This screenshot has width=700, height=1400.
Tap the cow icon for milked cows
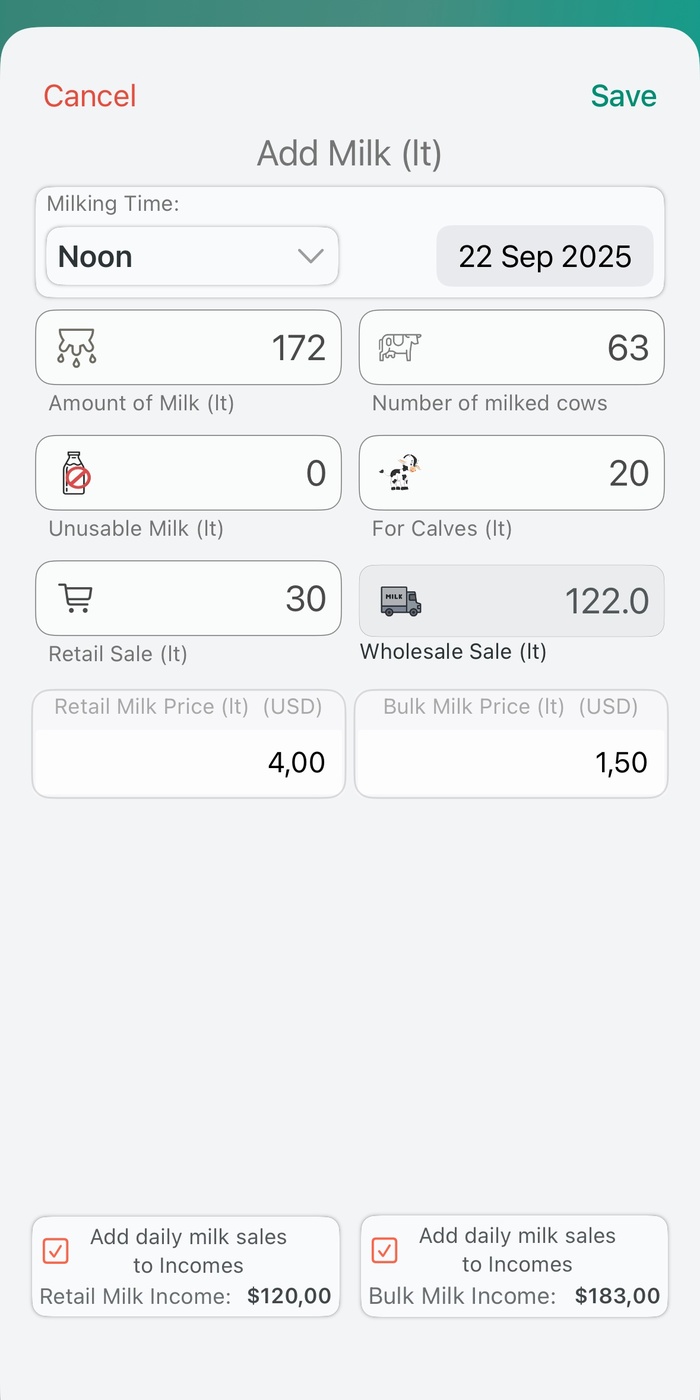coord(400,347)
